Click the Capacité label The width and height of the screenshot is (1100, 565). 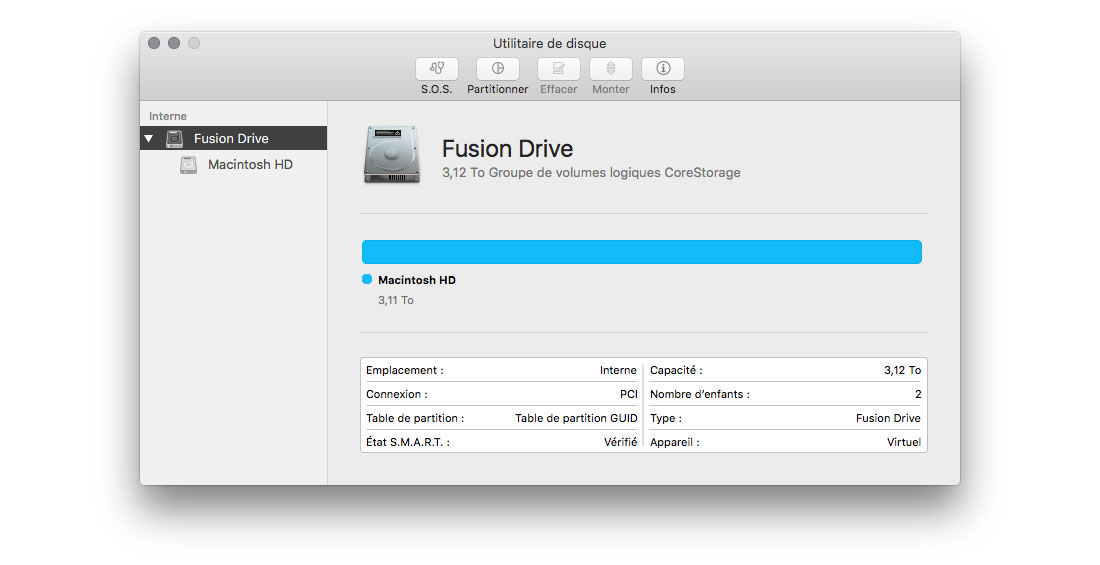[x=676, y=370]
